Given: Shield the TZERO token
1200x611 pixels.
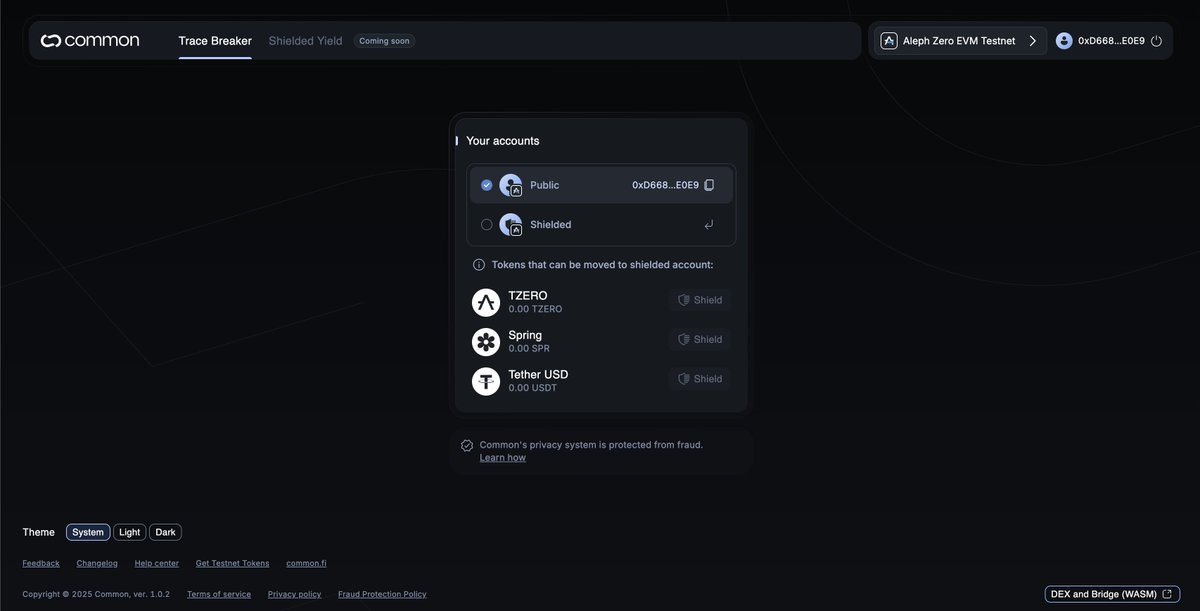Looking at the screenshot, I should coord(700,300).
